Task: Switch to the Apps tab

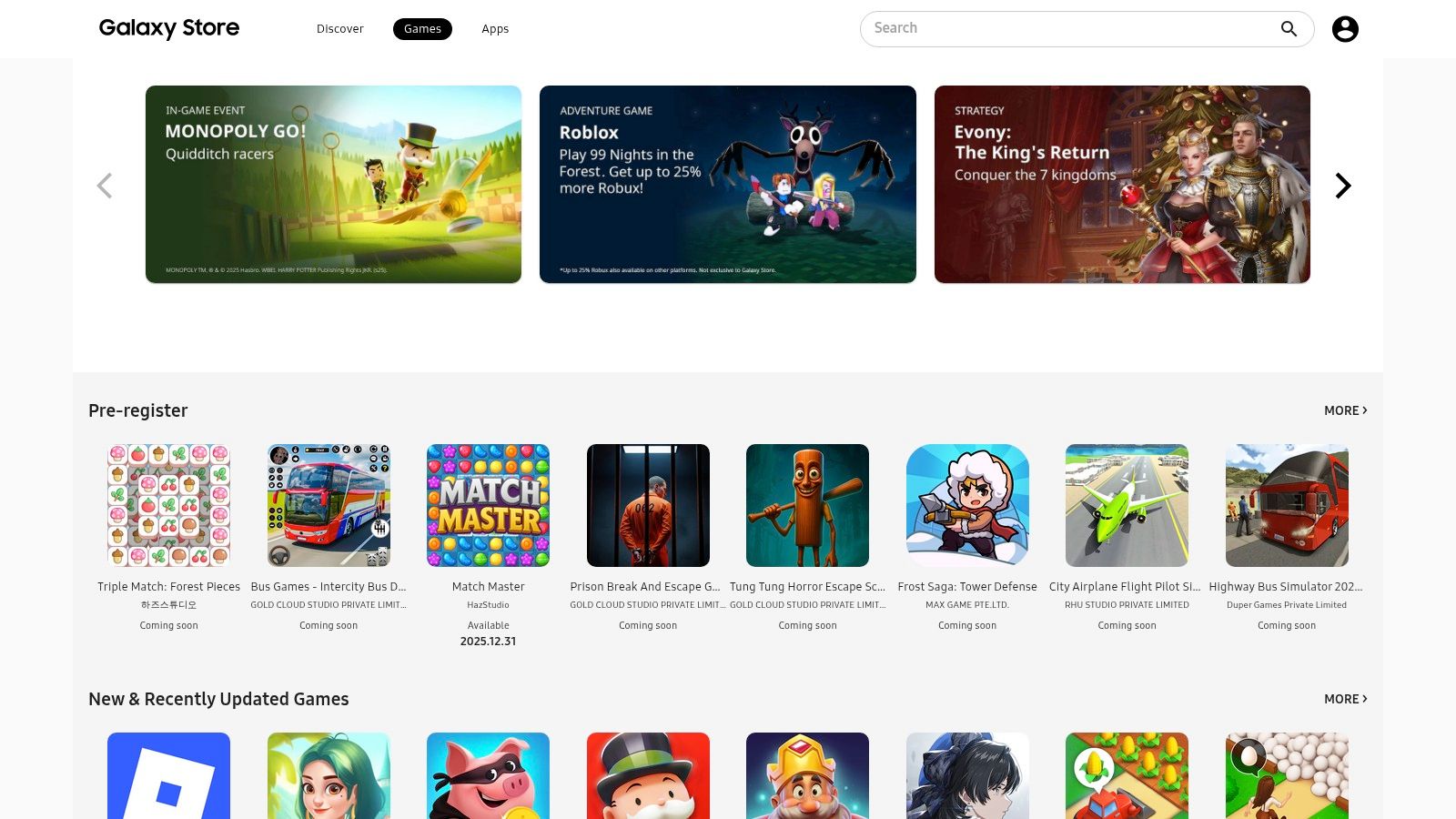Action: pyautogui.click(x=495, y=29)
